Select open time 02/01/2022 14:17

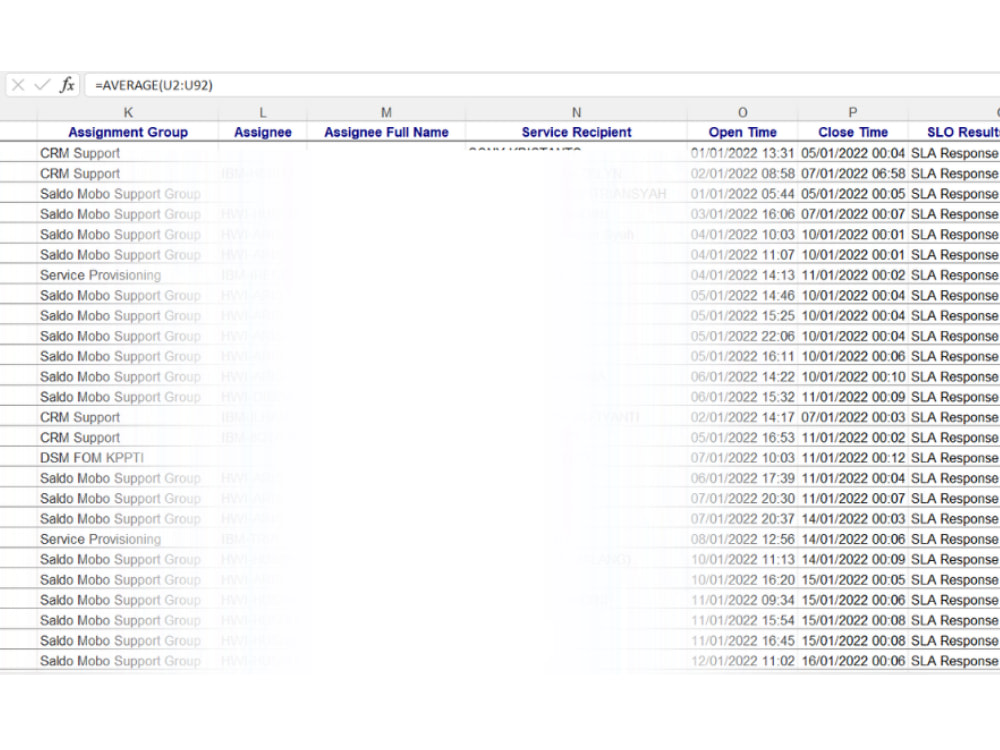coord(742,417)
